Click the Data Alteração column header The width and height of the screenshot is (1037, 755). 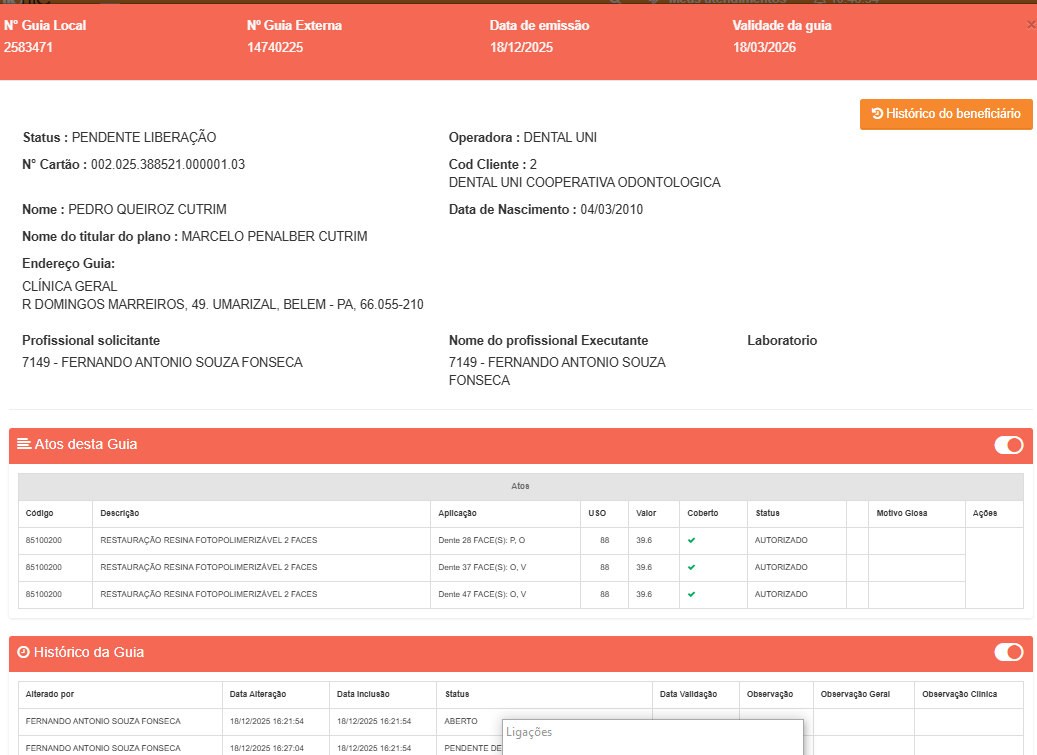tap(258, 694)
